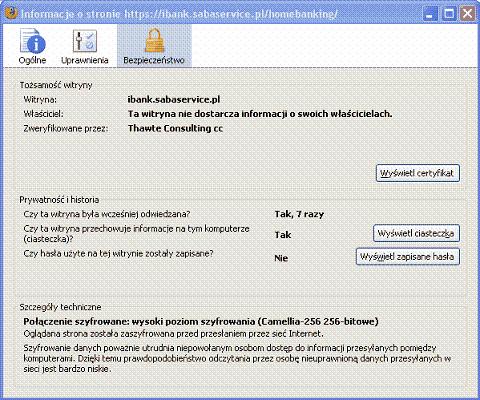Click question about previously visited site

pos(107,214)
